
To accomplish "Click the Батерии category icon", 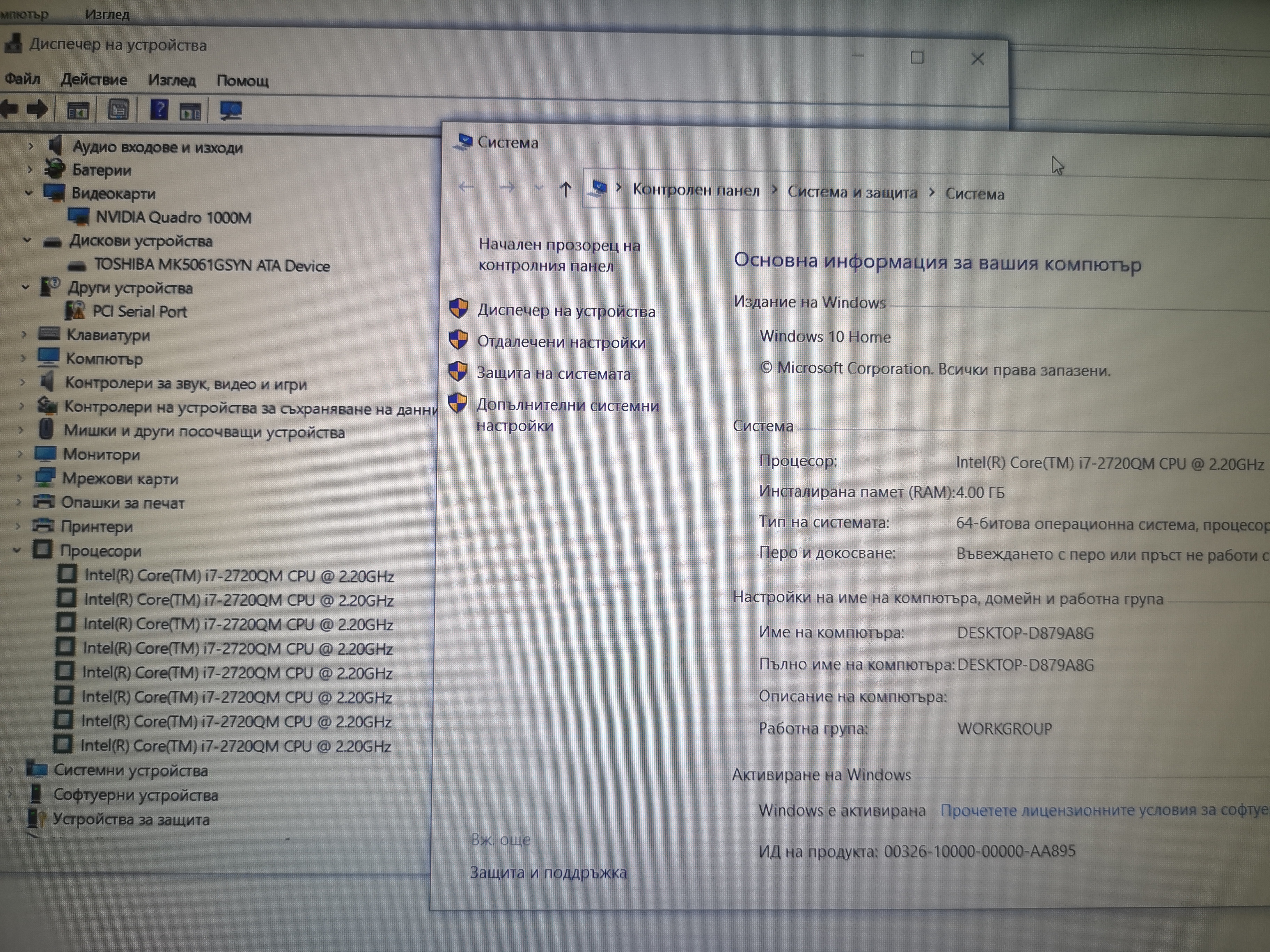I will [x=55, y=169].
